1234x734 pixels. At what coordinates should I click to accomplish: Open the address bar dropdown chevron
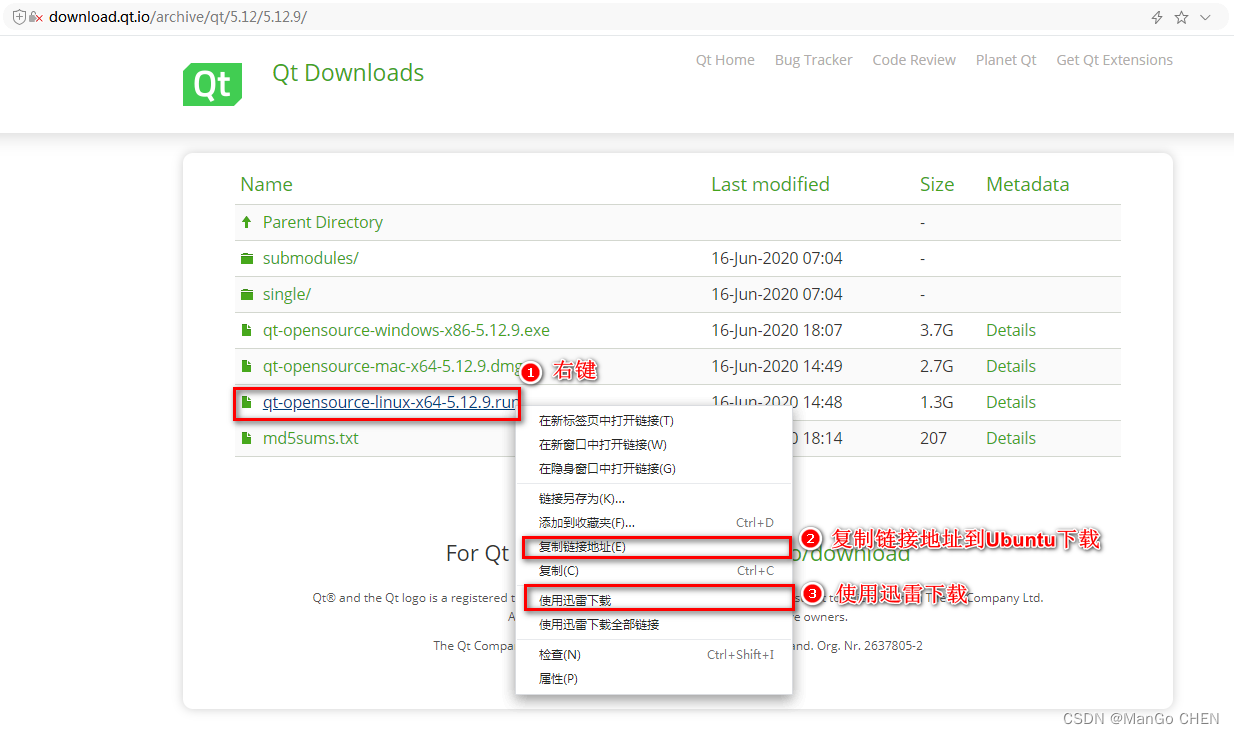pyautogui.click(x=1205, y=17)
